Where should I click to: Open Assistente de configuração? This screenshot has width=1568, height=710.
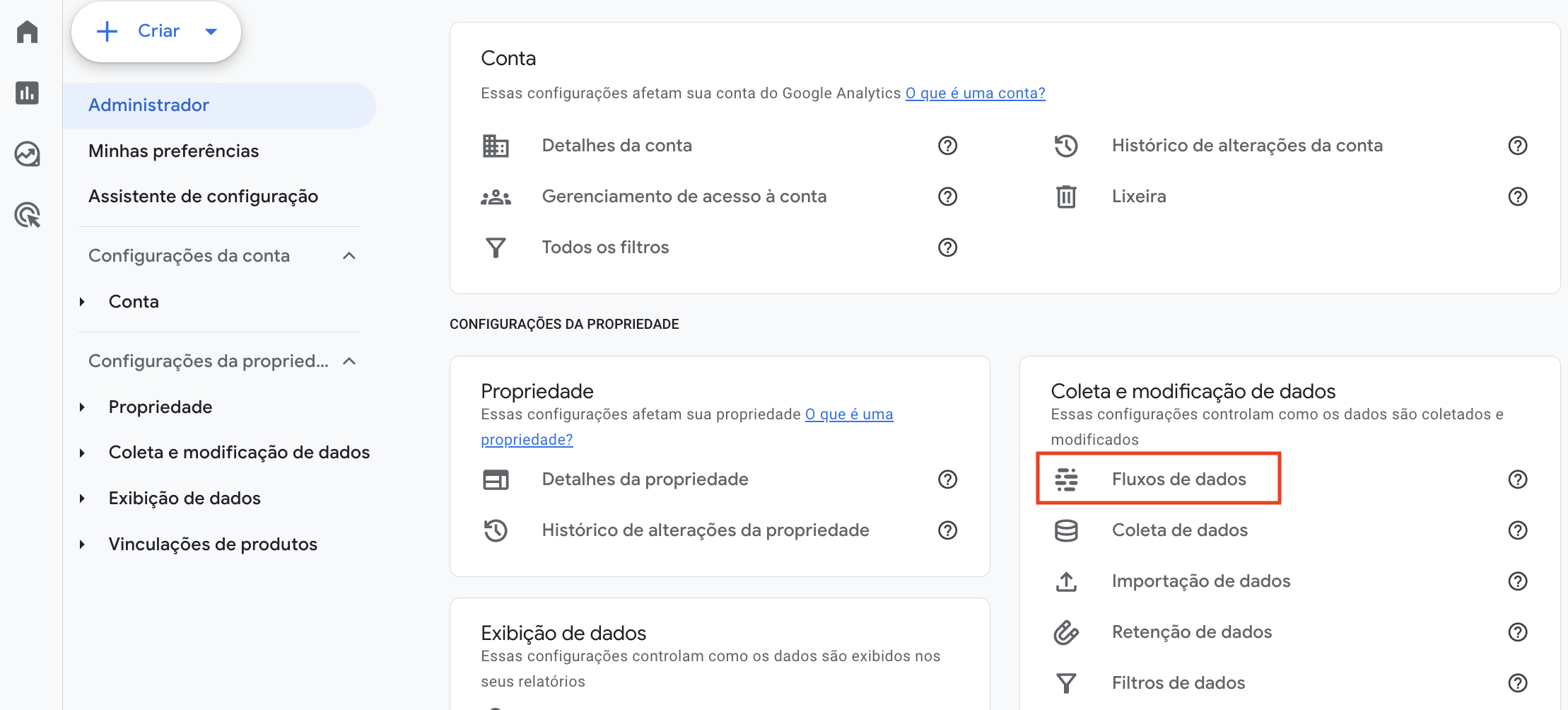(203, 196)
